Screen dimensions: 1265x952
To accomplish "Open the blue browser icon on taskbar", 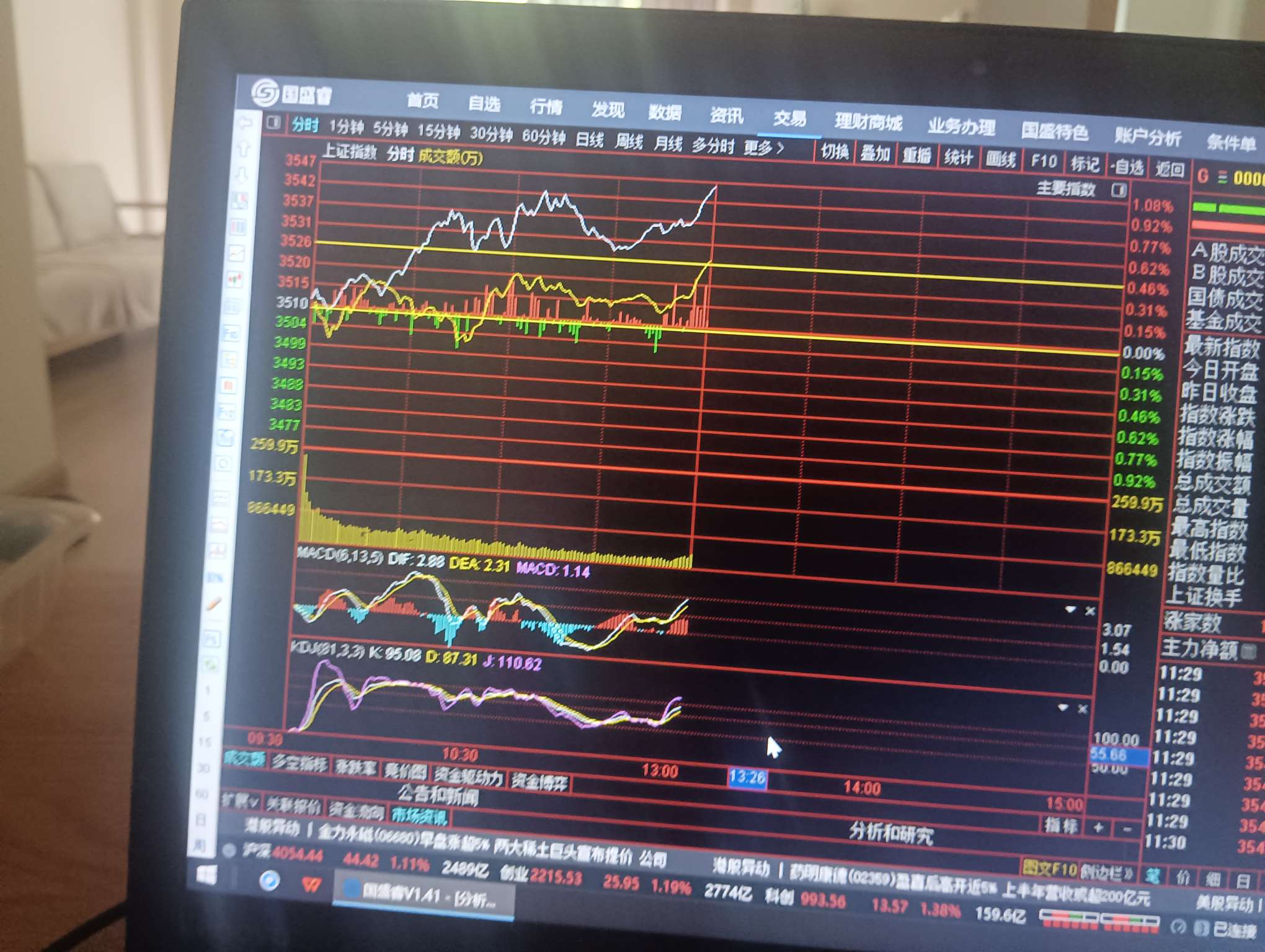I will pyautogui.click(x=269, y=881).
